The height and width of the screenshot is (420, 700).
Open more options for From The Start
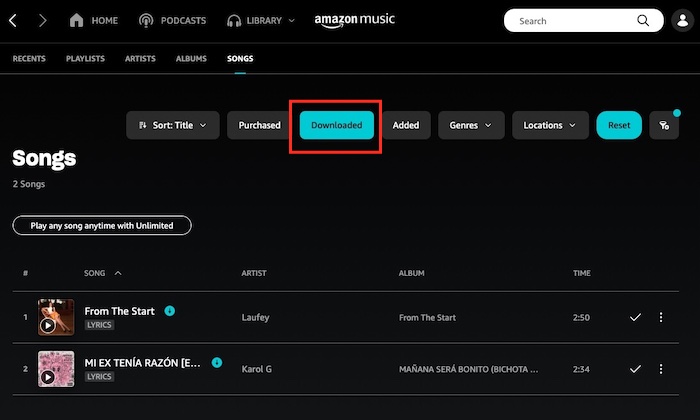point(660,317)
